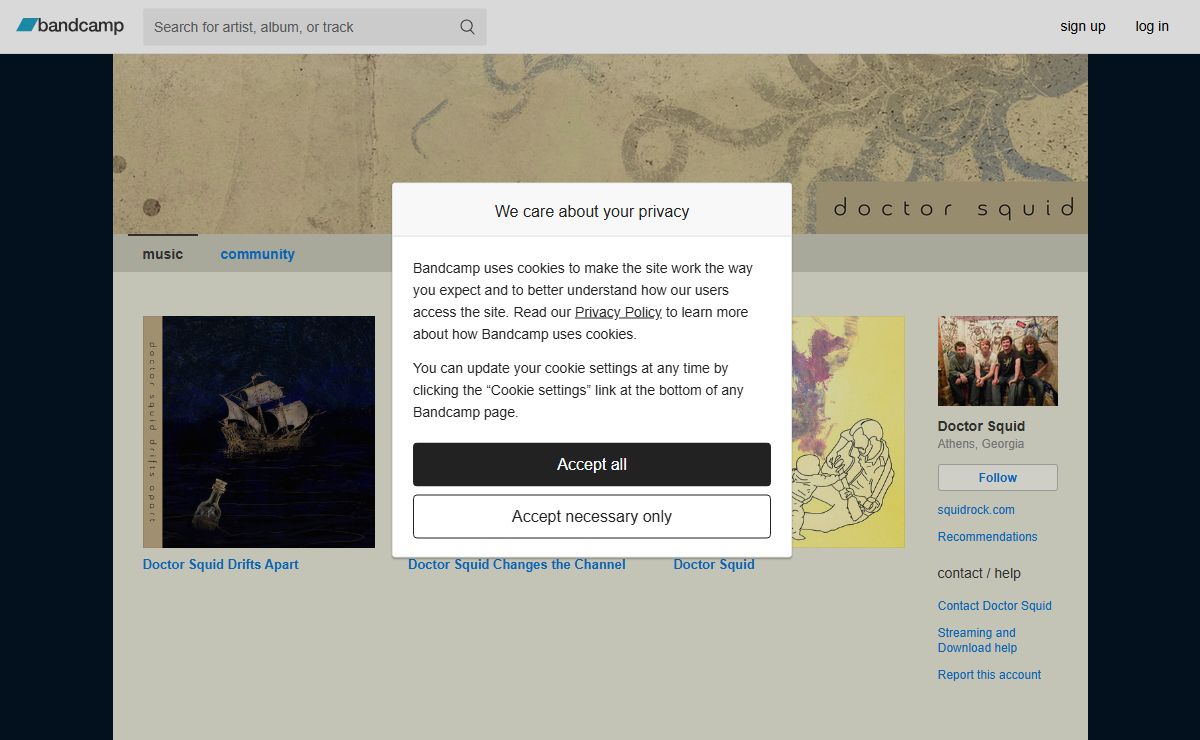
Task: Click the Athens, Georgia location text
Action: pos(981,444)
